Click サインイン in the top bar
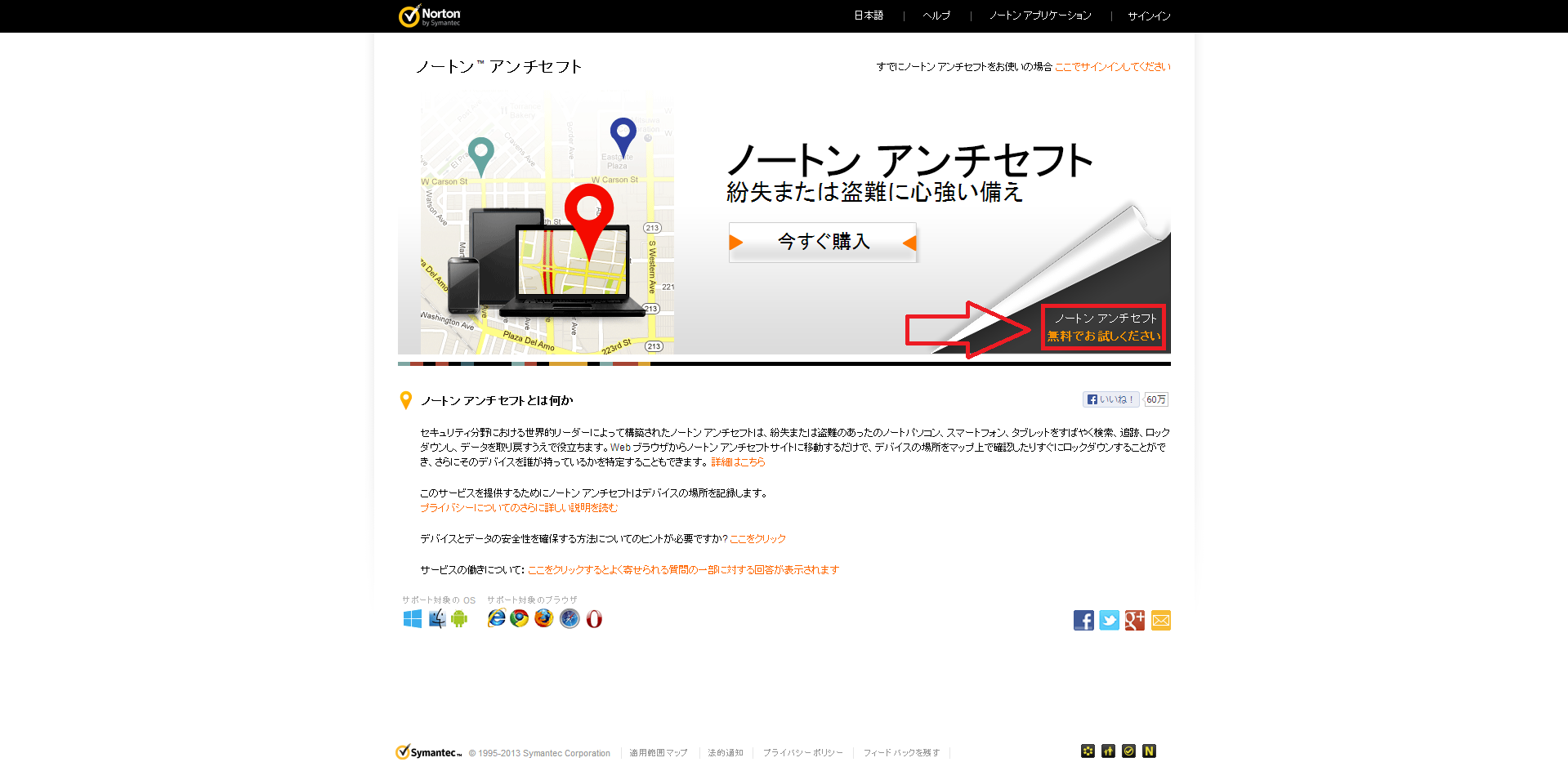Image resolution: width=1568 pixels, height=780 pixels. pyautogui.click(x=1149, y=16)
